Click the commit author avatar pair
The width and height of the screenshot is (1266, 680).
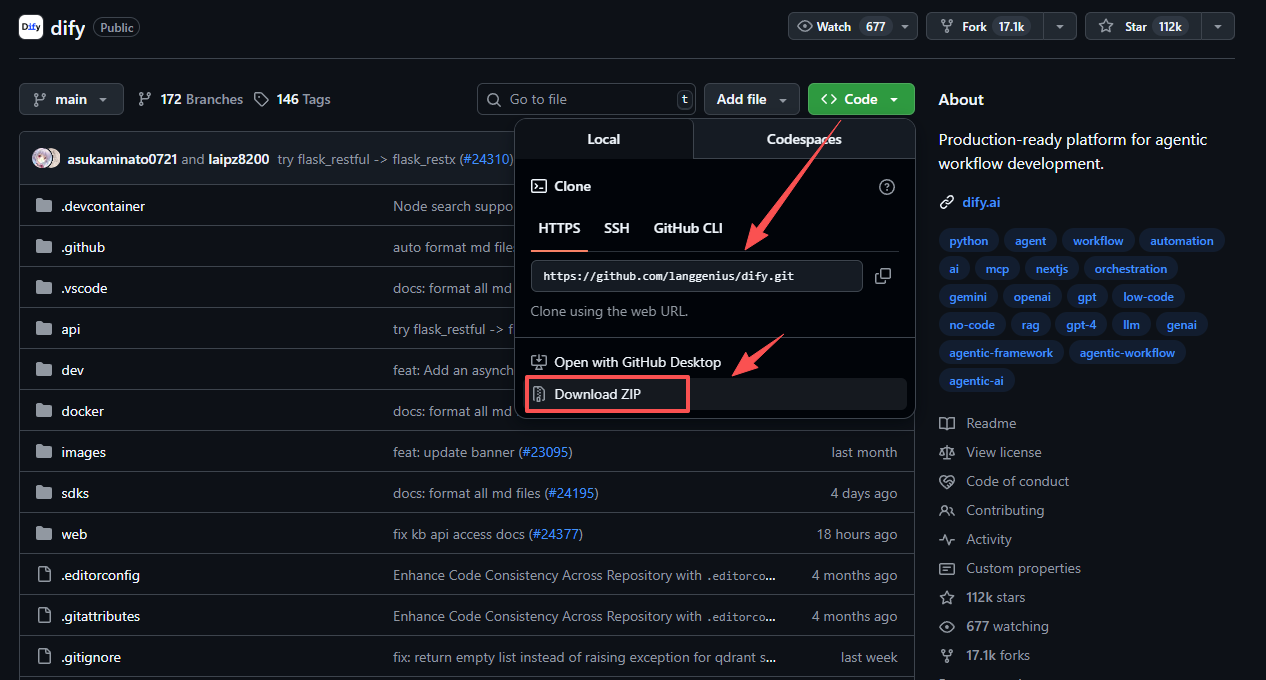click(x=45, y=158)
